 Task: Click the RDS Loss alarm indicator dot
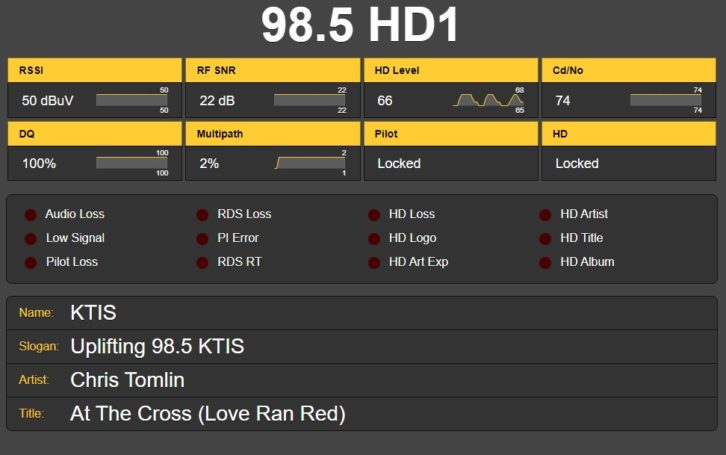tap(202, 215)
